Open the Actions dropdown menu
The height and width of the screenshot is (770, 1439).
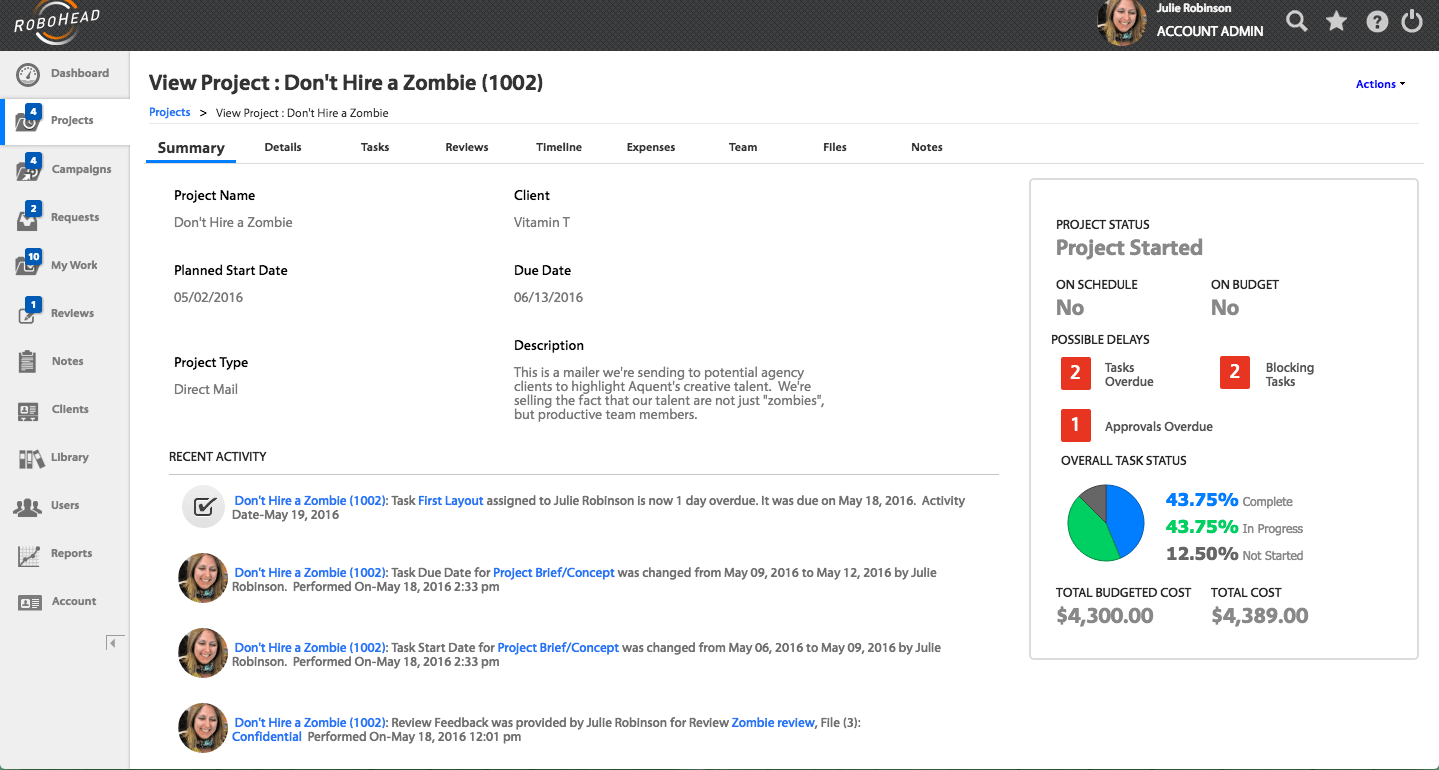click(x=1380, y=84)
